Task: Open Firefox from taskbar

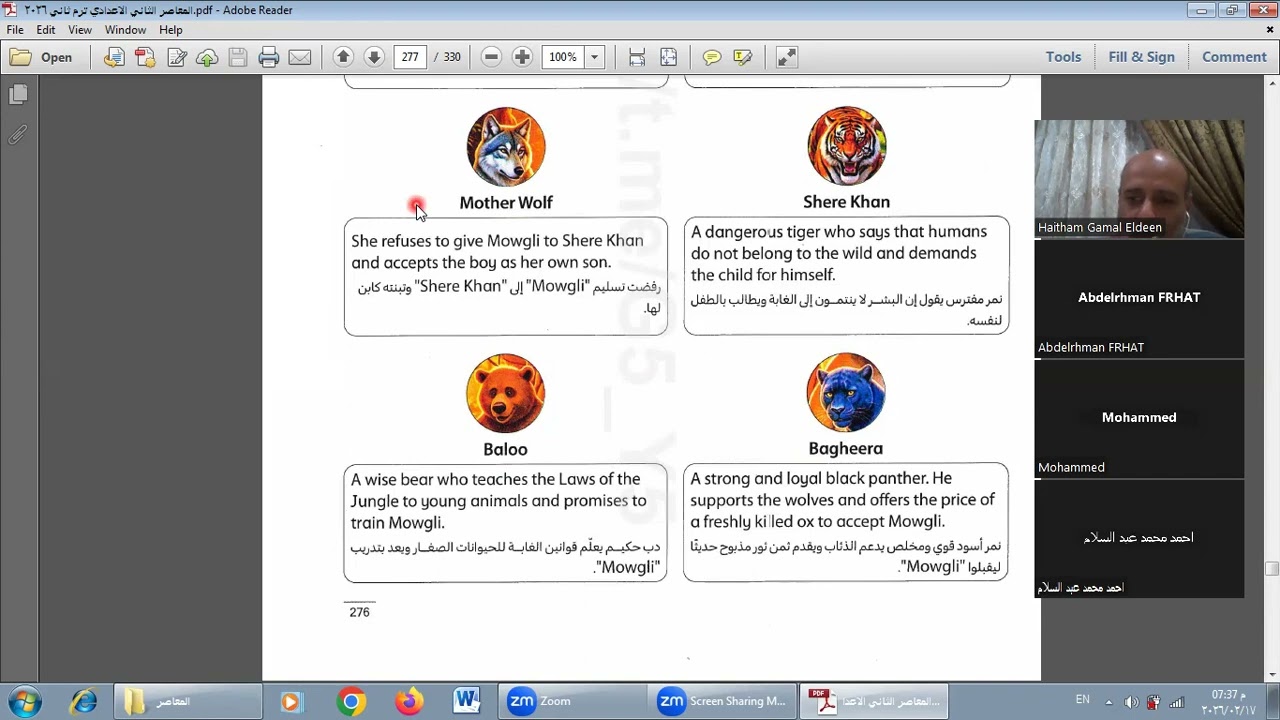Action: 409,702
